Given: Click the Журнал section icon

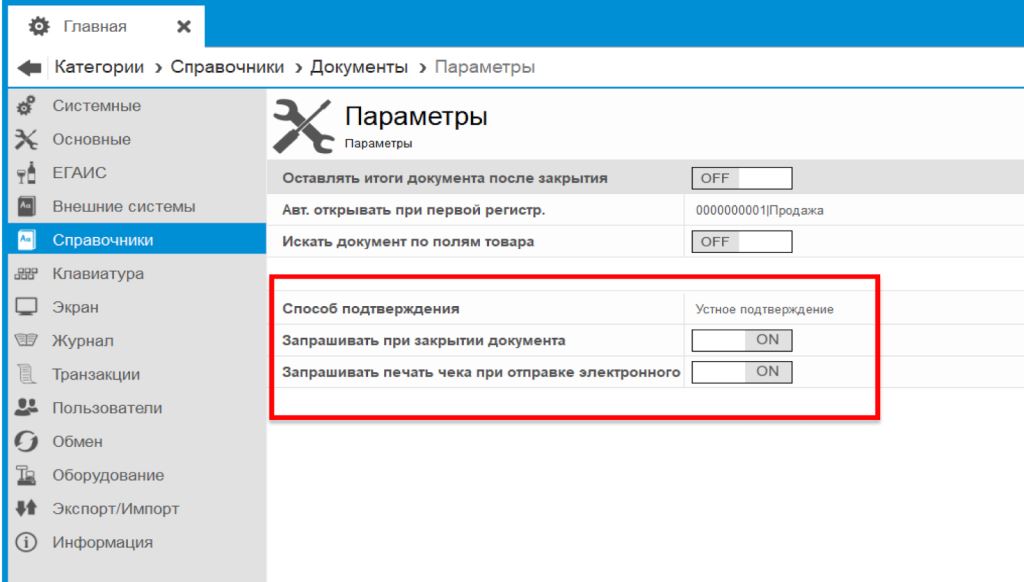Looking at the screenshot, I should (26, 340).
